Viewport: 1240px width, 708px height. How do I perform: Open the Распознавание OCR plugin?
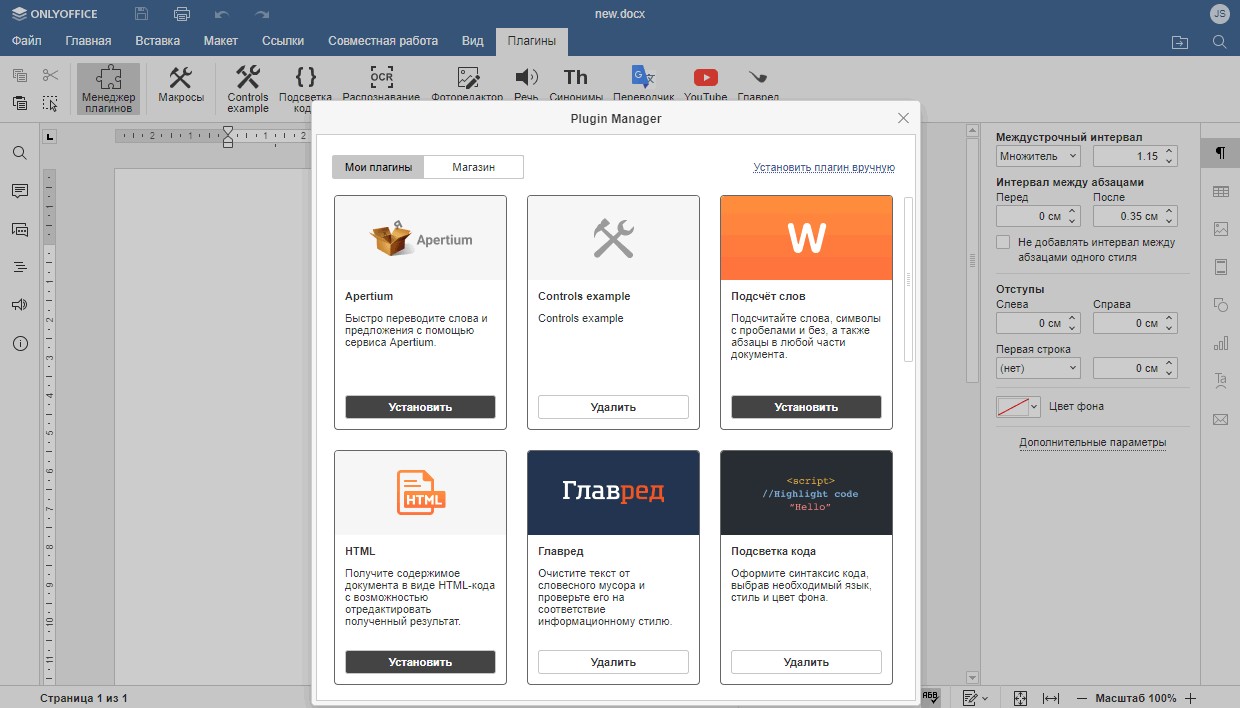pyautogui.click(x=381, y=85)
